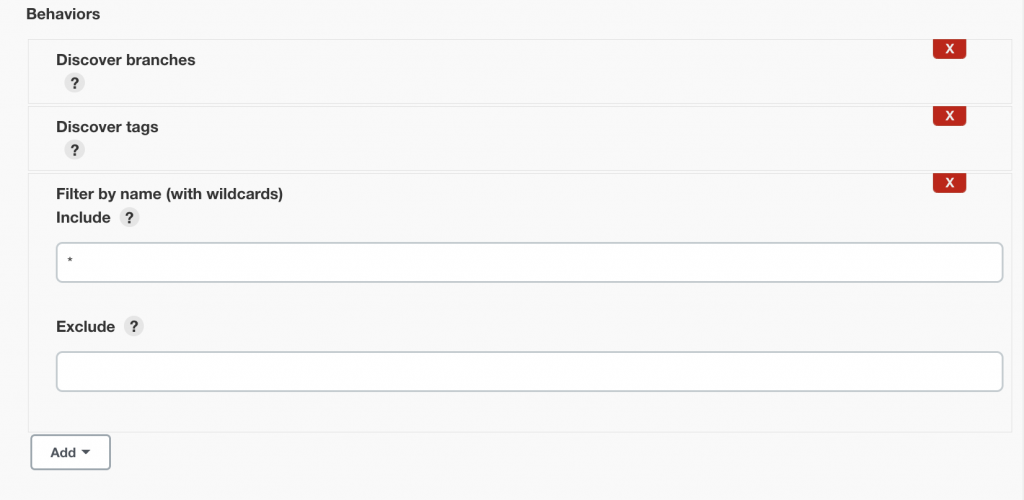
Task: Click the Filter by name (with wildcards) title
Action: (x=169, y=194)
